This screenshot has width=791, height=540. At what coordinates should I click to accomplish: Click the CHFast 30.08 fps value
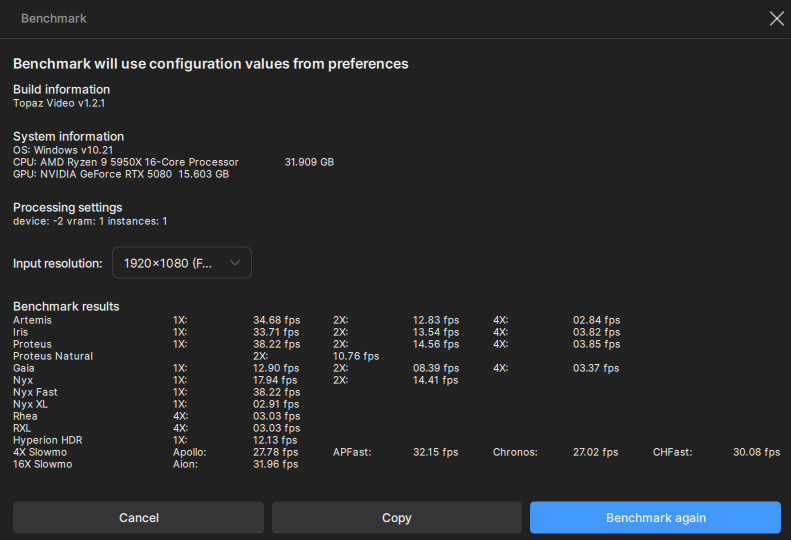click(756, 452)
